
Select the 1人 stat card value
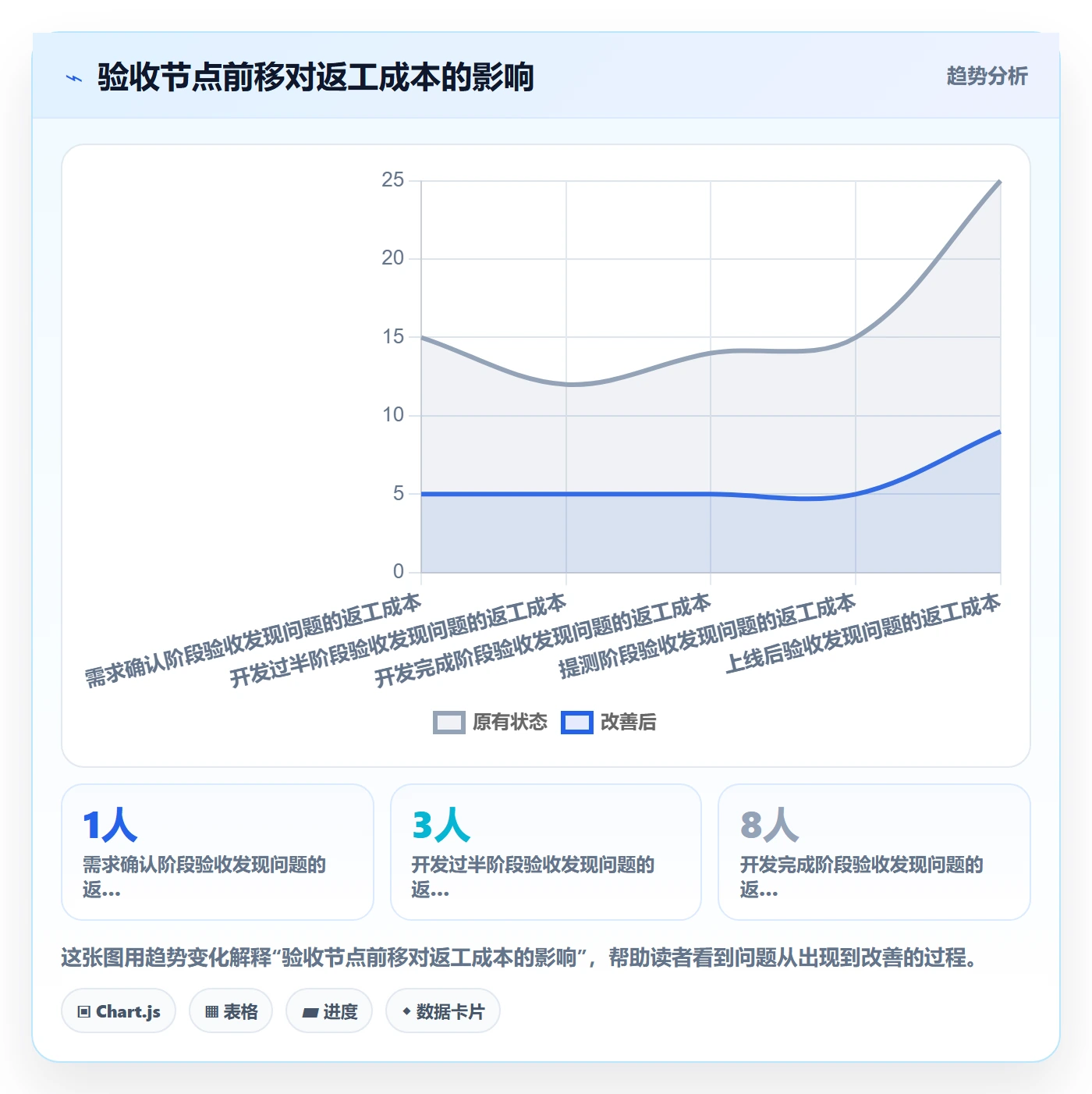110,825
